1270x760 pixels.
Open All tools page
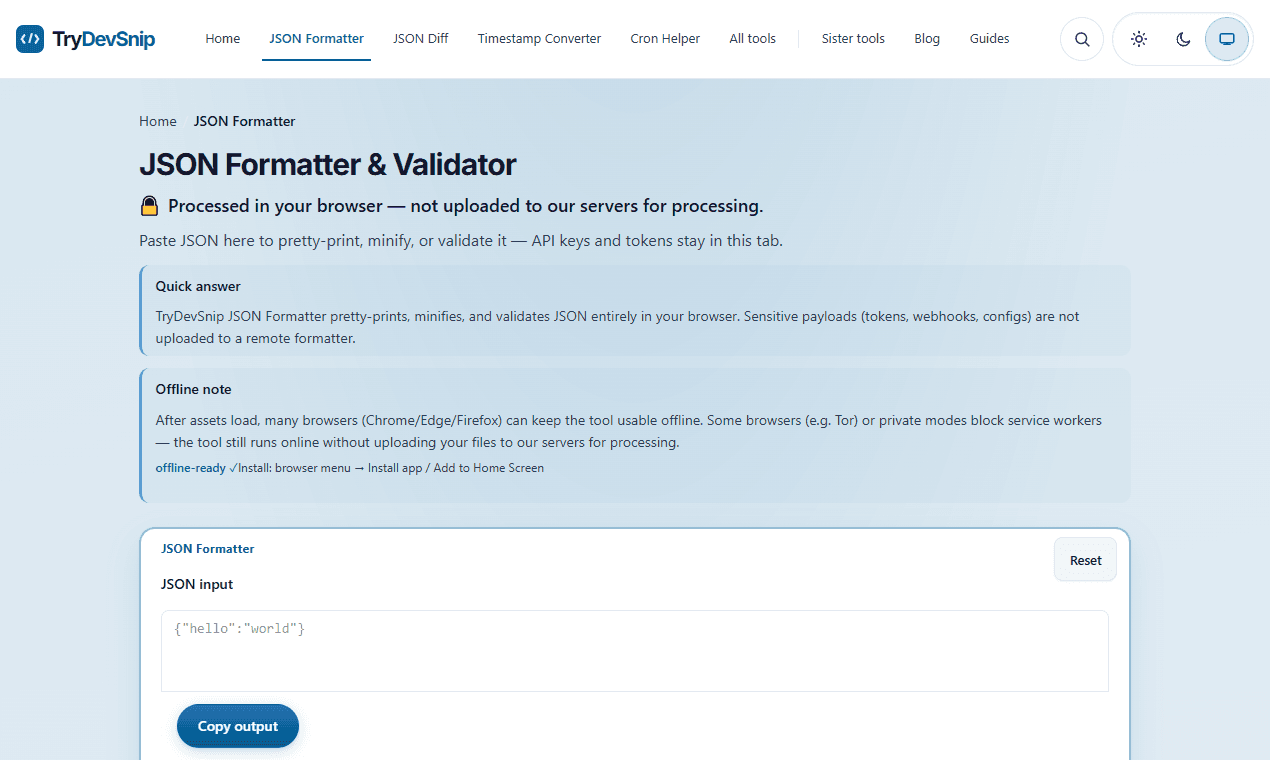point(753,39)
